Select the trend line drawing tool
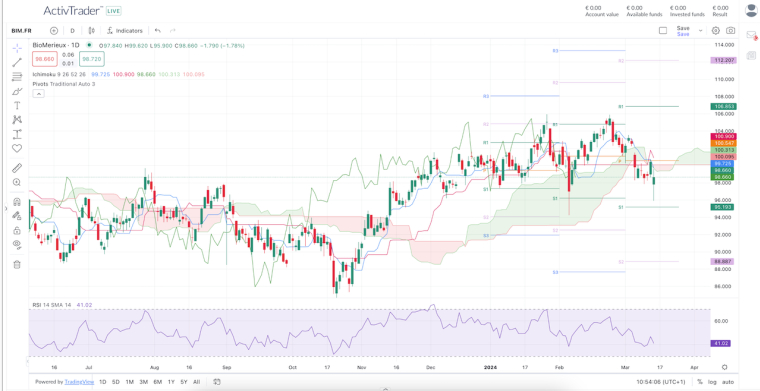 [x=17, y=62]
